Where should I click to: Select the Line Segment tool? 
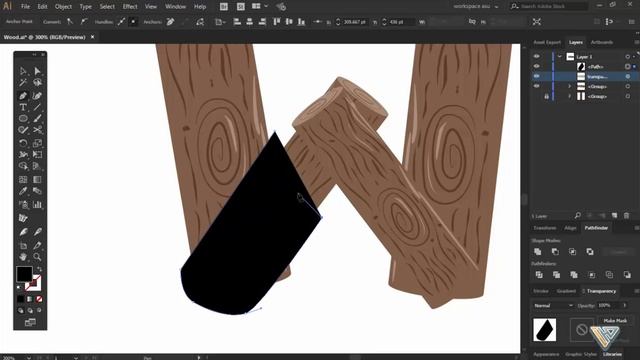point(37,107)
